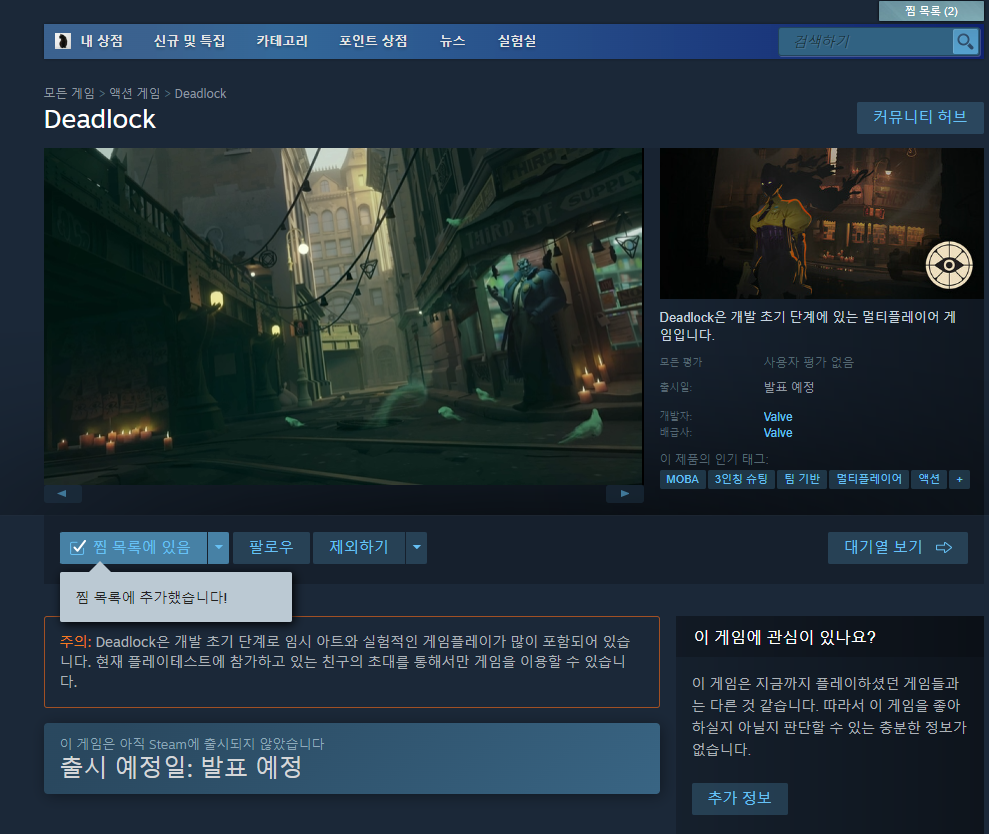Viewport: 989px width, 834px height.
Task: Open dropdown arrow next to wishlist button
Action: (x=218, y=548)
